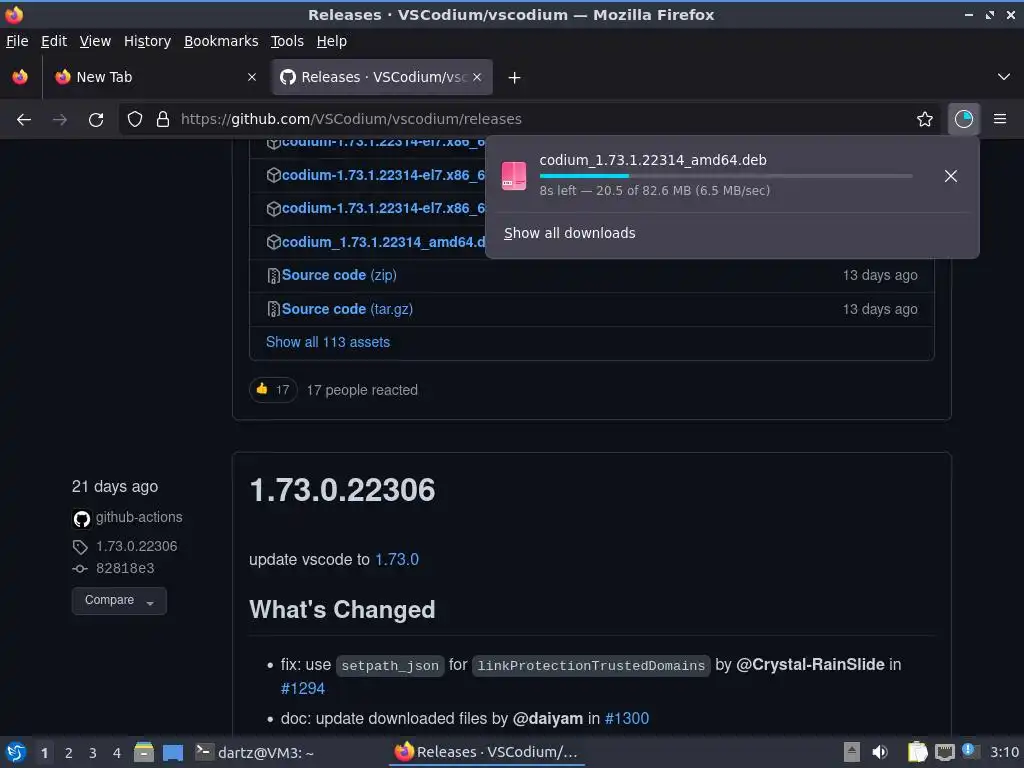Open the codium_1.73.1.22314_amd64 asset link
Screen dimensions: 1024x768
(383, 242)
